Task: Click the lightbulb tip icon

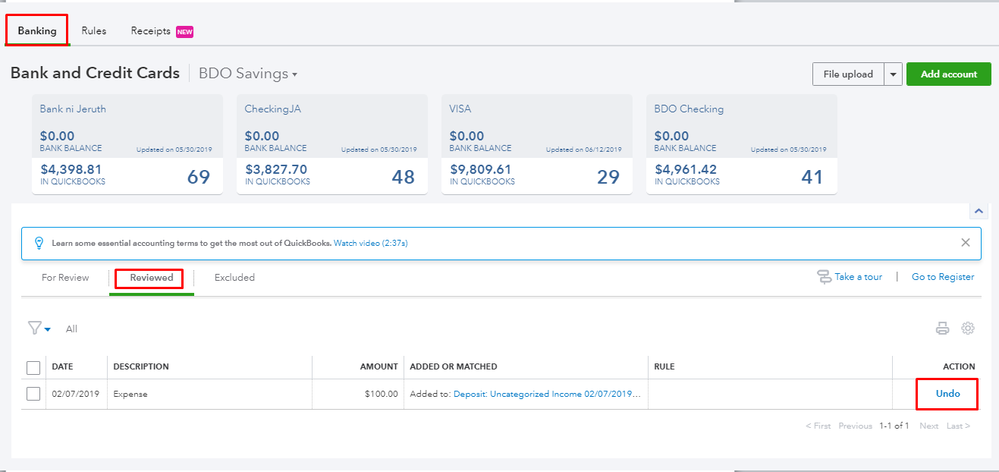Action: coord(39,243)
